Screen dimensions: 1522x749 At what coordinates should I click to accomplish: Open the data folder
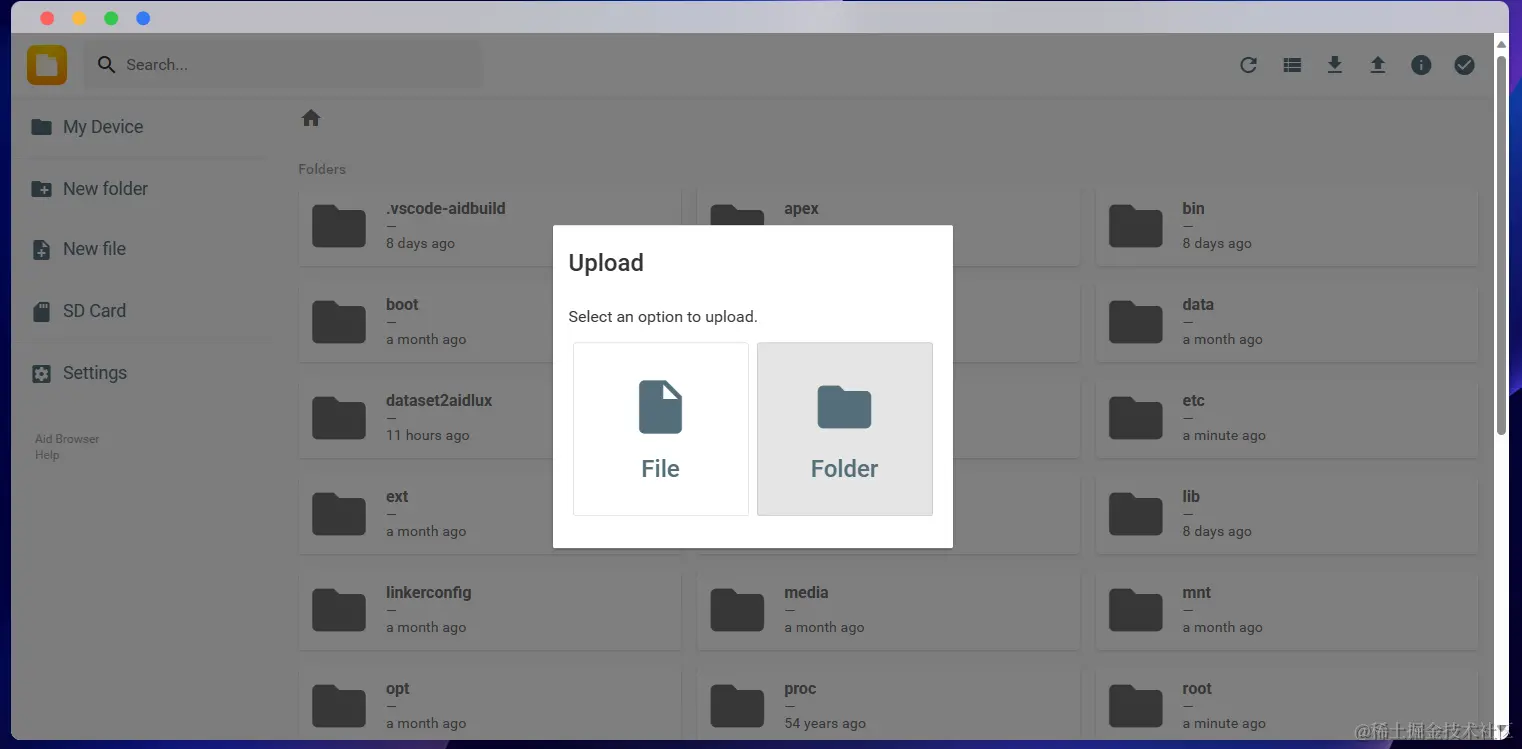click(1287, 322)
